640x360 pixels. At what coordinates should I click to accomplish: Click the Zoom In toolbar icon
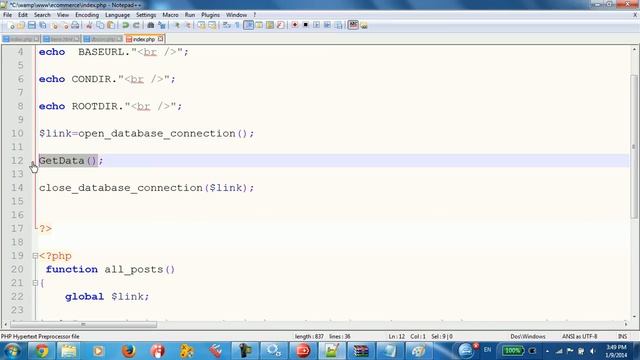177,25
